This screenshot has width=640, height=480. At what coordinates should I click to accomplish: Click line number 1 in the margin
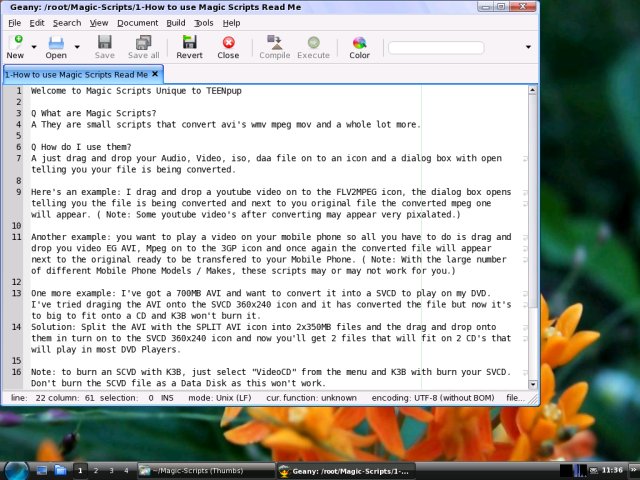(18, 91)
